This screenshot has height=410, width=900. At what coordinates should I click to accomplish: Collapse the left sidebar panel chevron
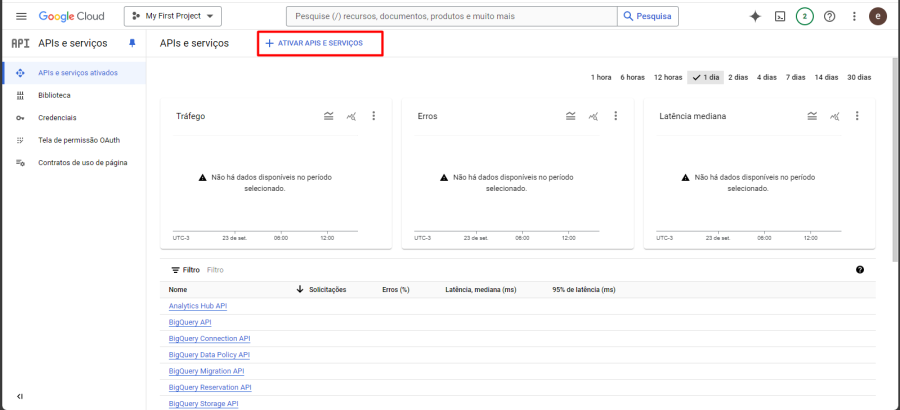pyautogui.click(x=21, y=396)
